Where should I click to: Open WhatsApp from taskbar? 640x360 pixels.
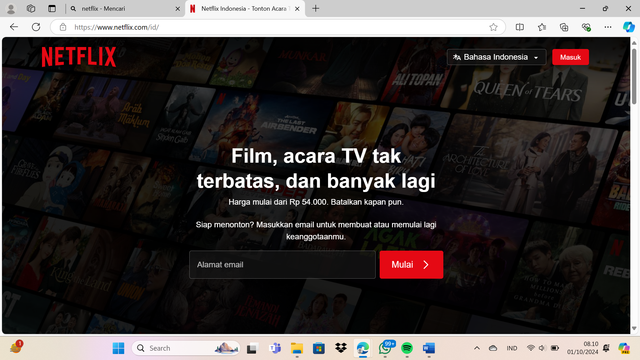(385, 348)
